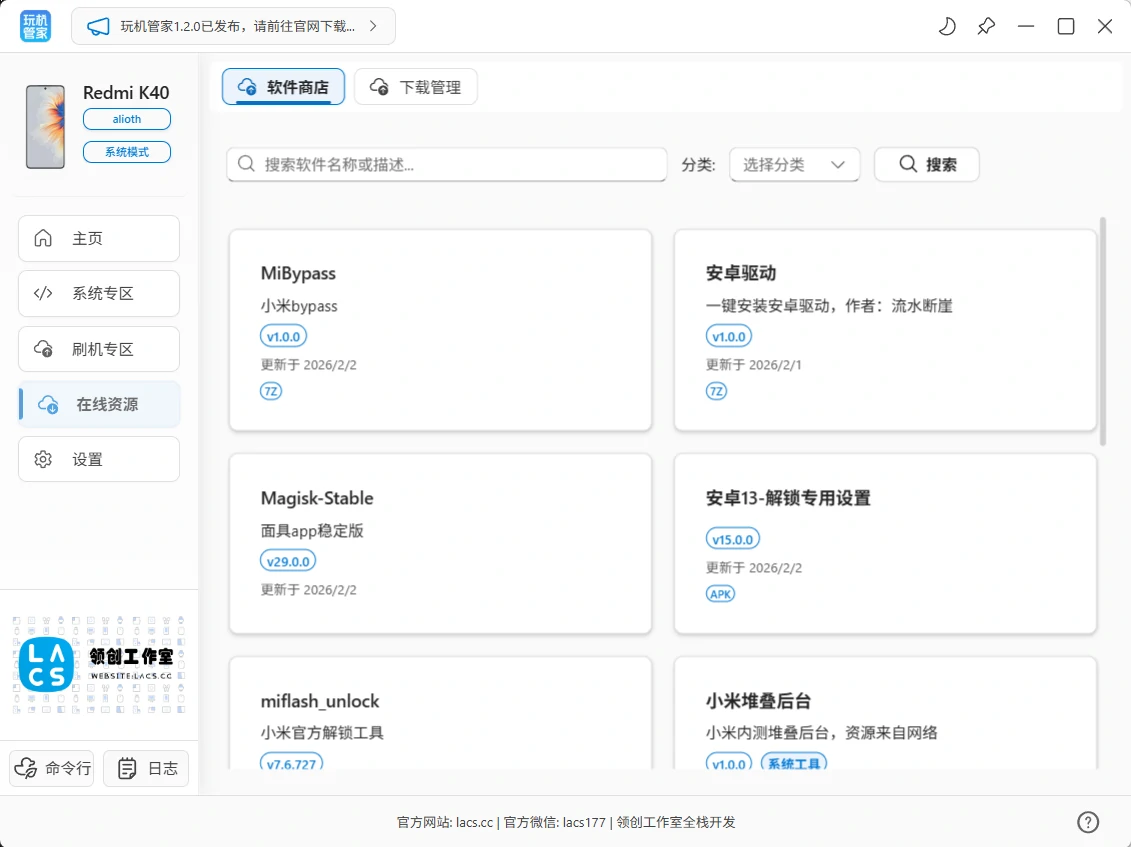Open the 命令行 terminal button

coord(52,768)
